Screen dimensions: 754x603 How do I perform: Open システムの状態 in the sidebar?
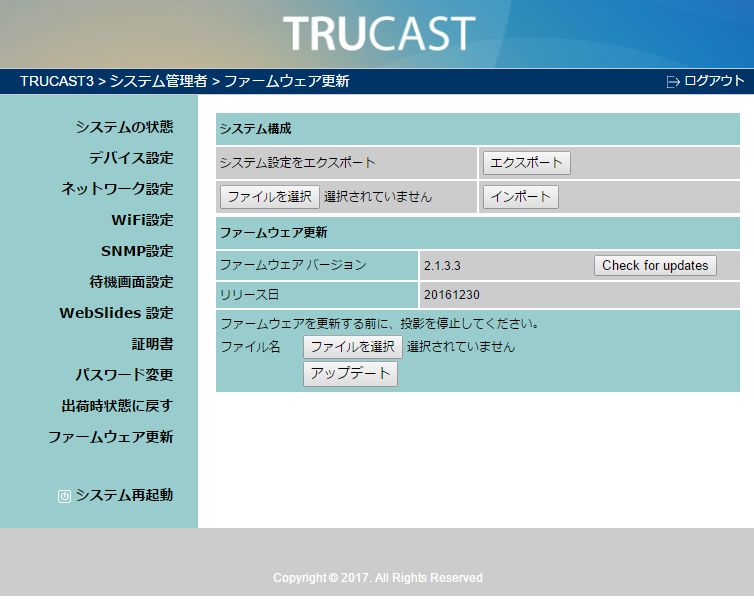[x=124, y=127]
